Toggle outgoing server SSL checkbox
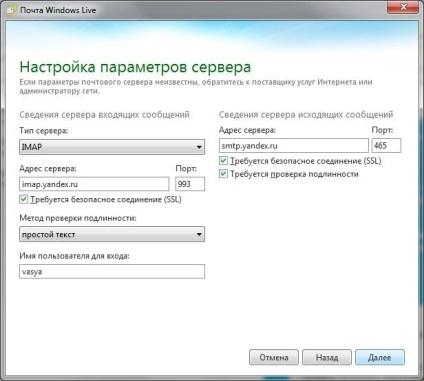Viewport: 424px width, 381px height. 223,161
